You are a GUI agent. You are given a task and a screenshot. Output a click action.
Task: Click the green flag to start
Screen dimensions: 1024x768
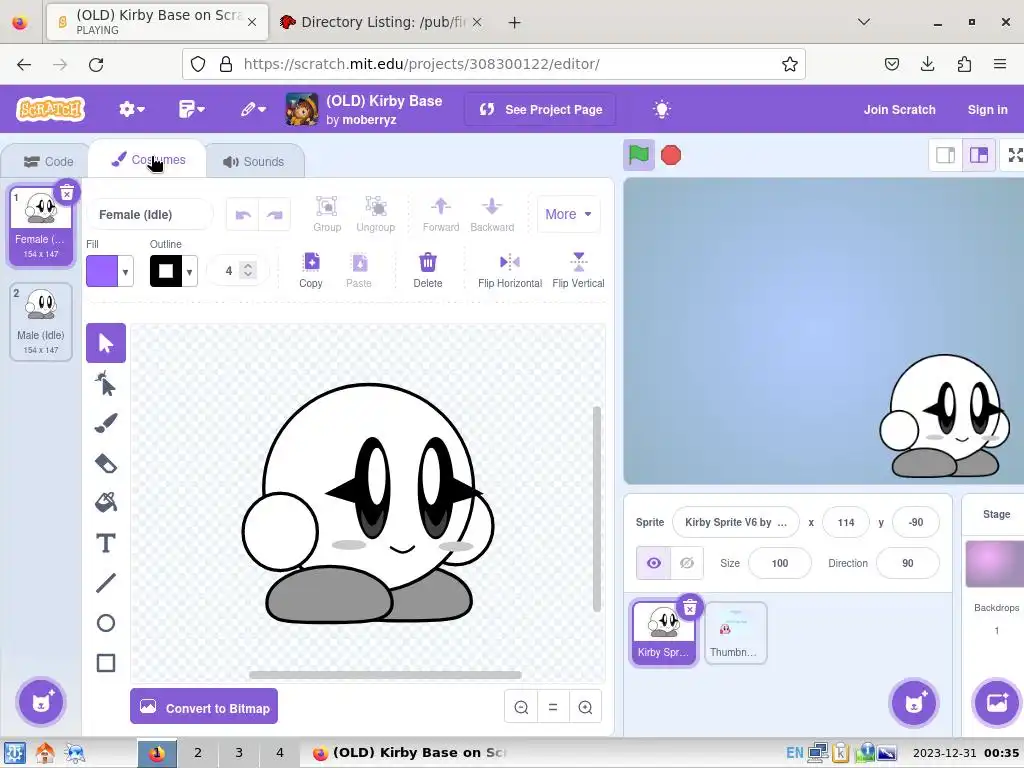(x=639, y=155)
